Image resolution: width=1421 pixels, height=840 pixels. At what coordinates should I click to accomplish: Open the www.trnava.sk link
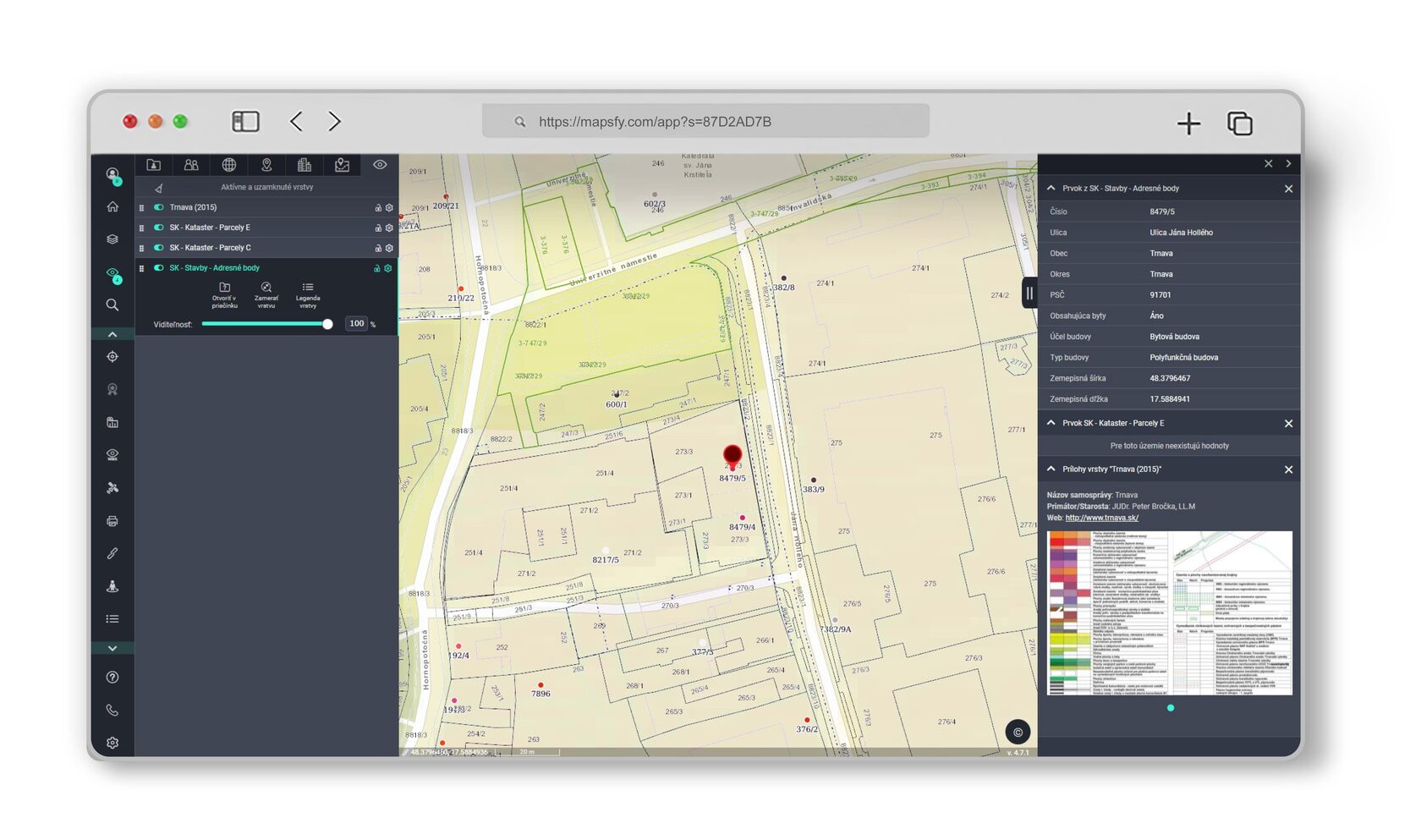[x=1101, y=518]
